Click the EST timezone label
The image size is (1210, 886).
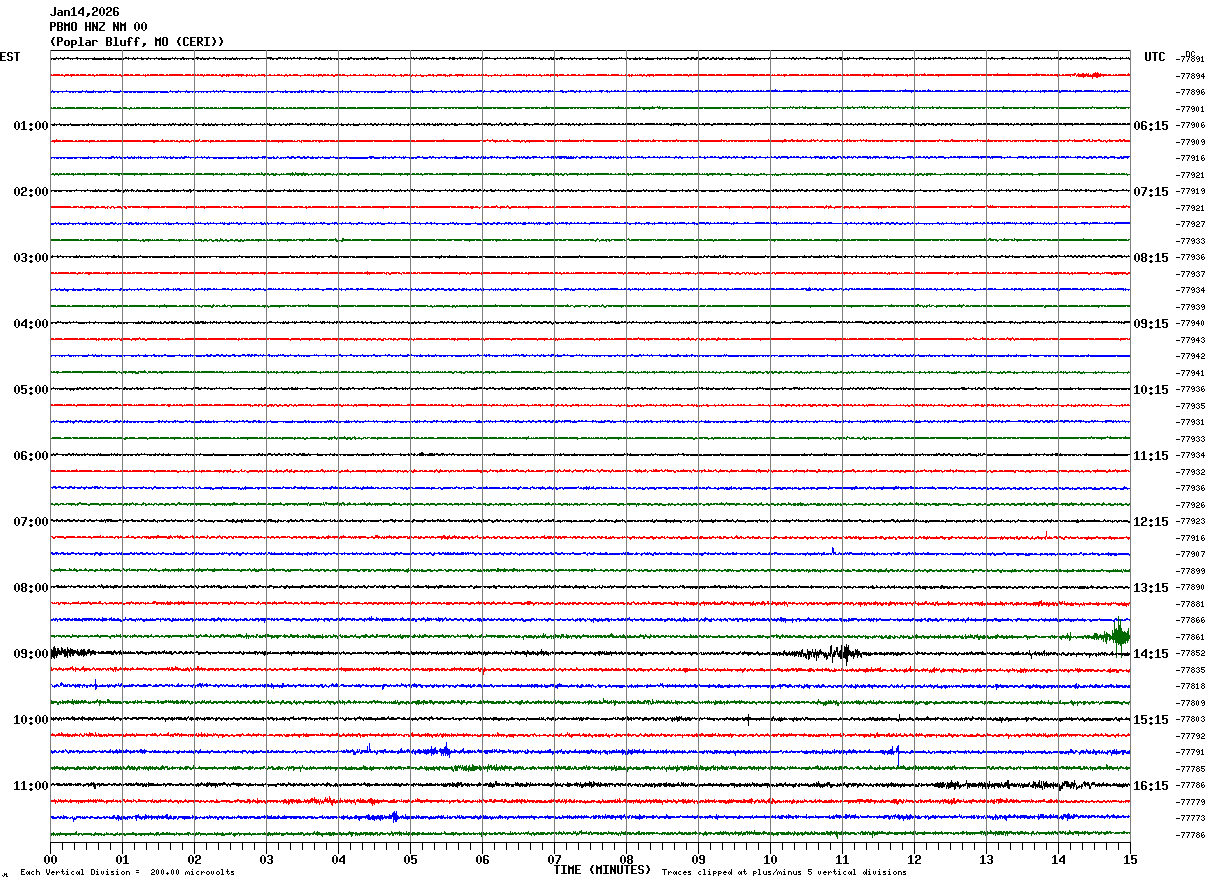coord(10,57)
